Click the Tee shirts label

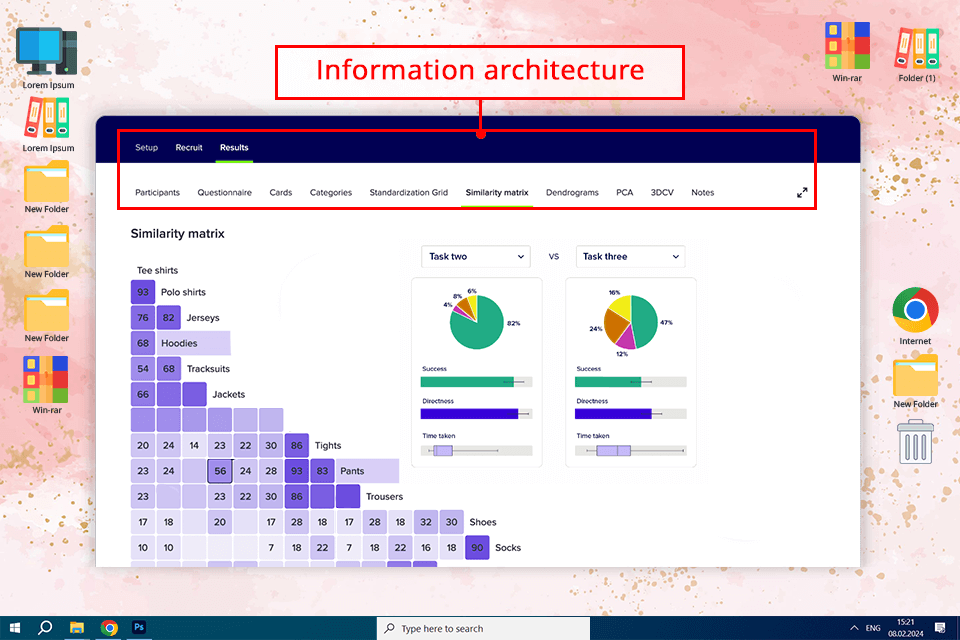(157, 271)
